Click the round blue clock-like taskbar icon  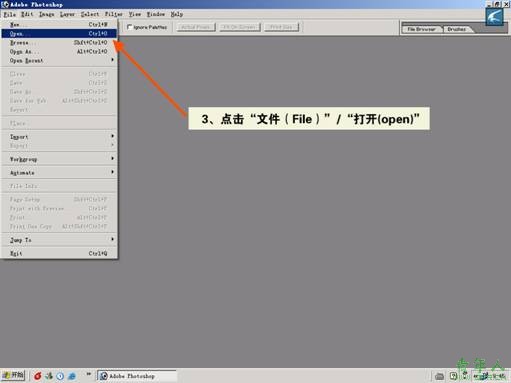[60, 376]
